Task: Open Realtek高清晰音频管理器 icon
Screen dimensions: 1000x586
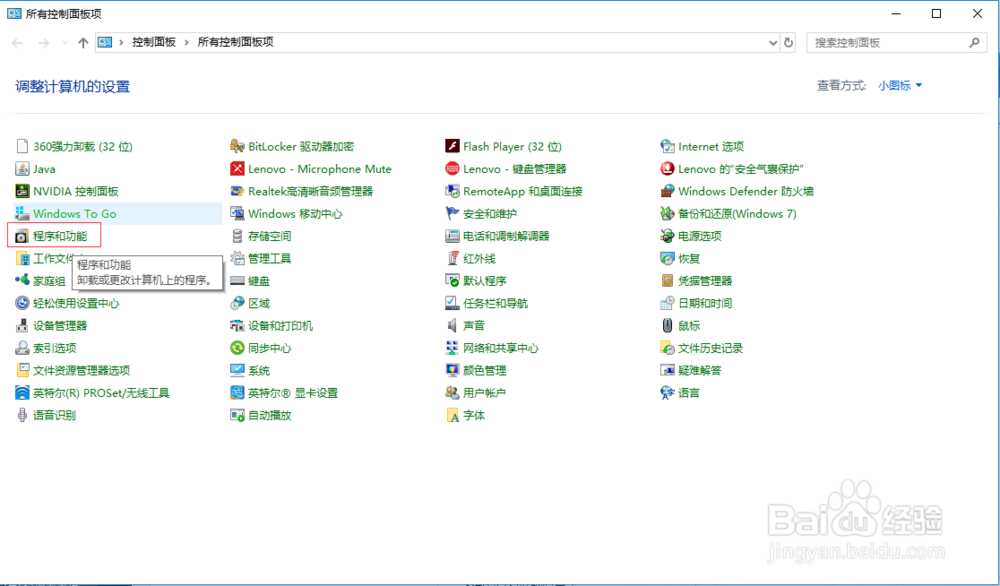Action: [237, 191]
